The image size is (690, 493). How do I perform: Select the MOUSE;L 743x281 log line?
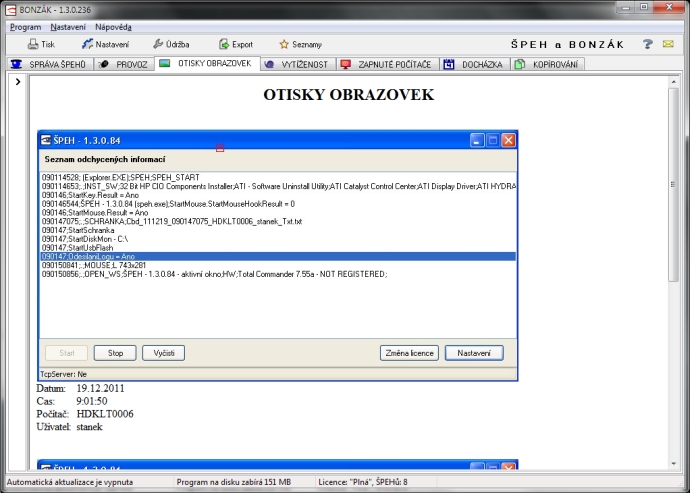[x=93, y=265]
